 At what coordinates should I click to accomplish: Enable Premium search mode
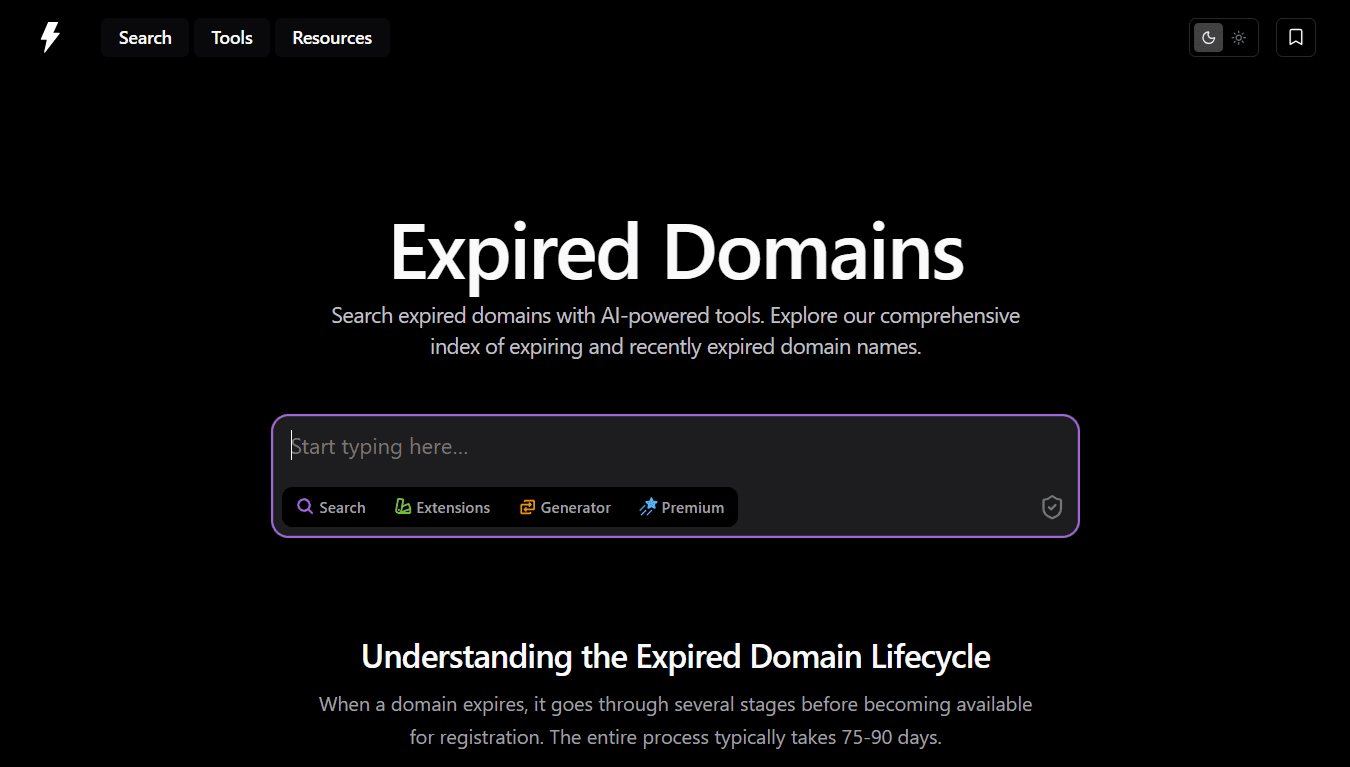pos(682,507)
